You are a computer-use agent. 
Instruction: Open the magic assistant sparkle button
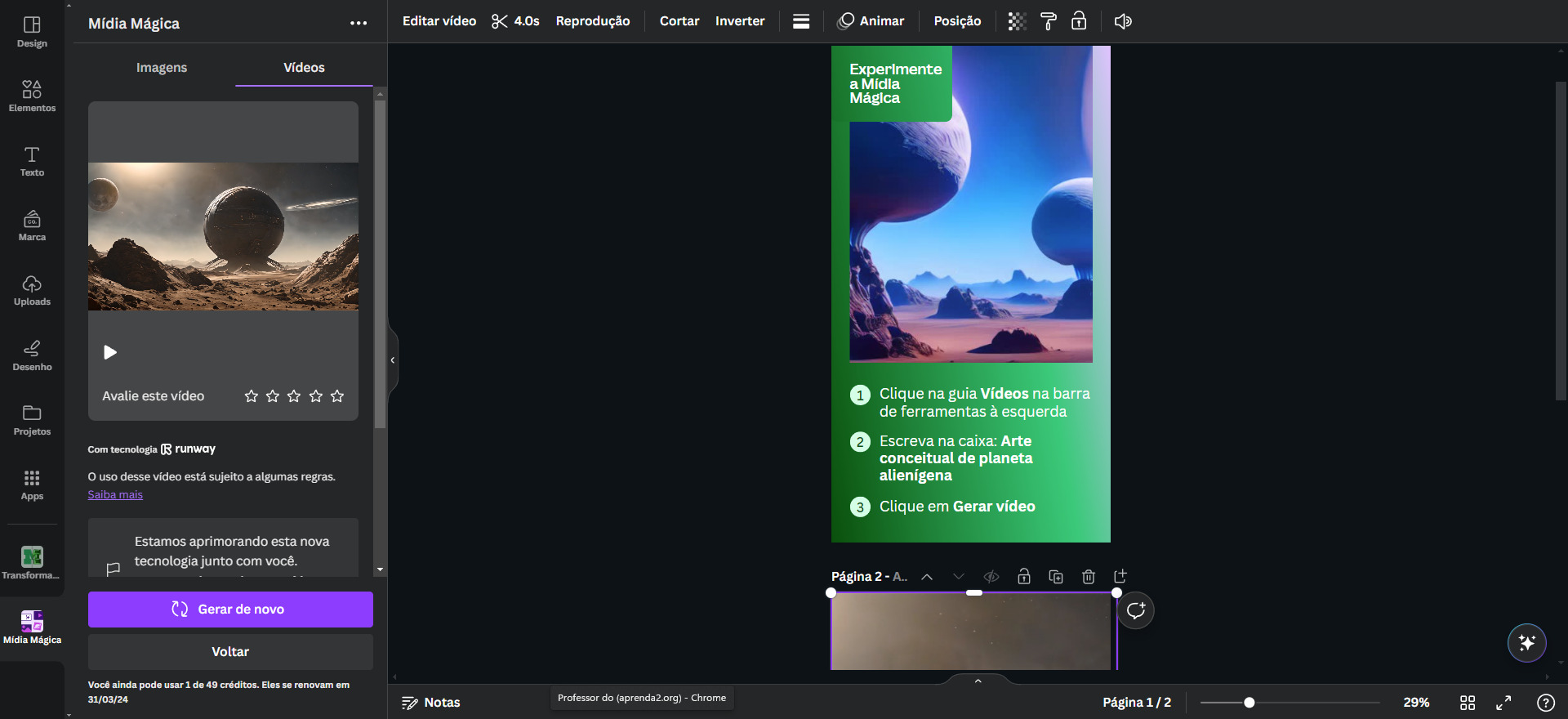(1527, 643)
